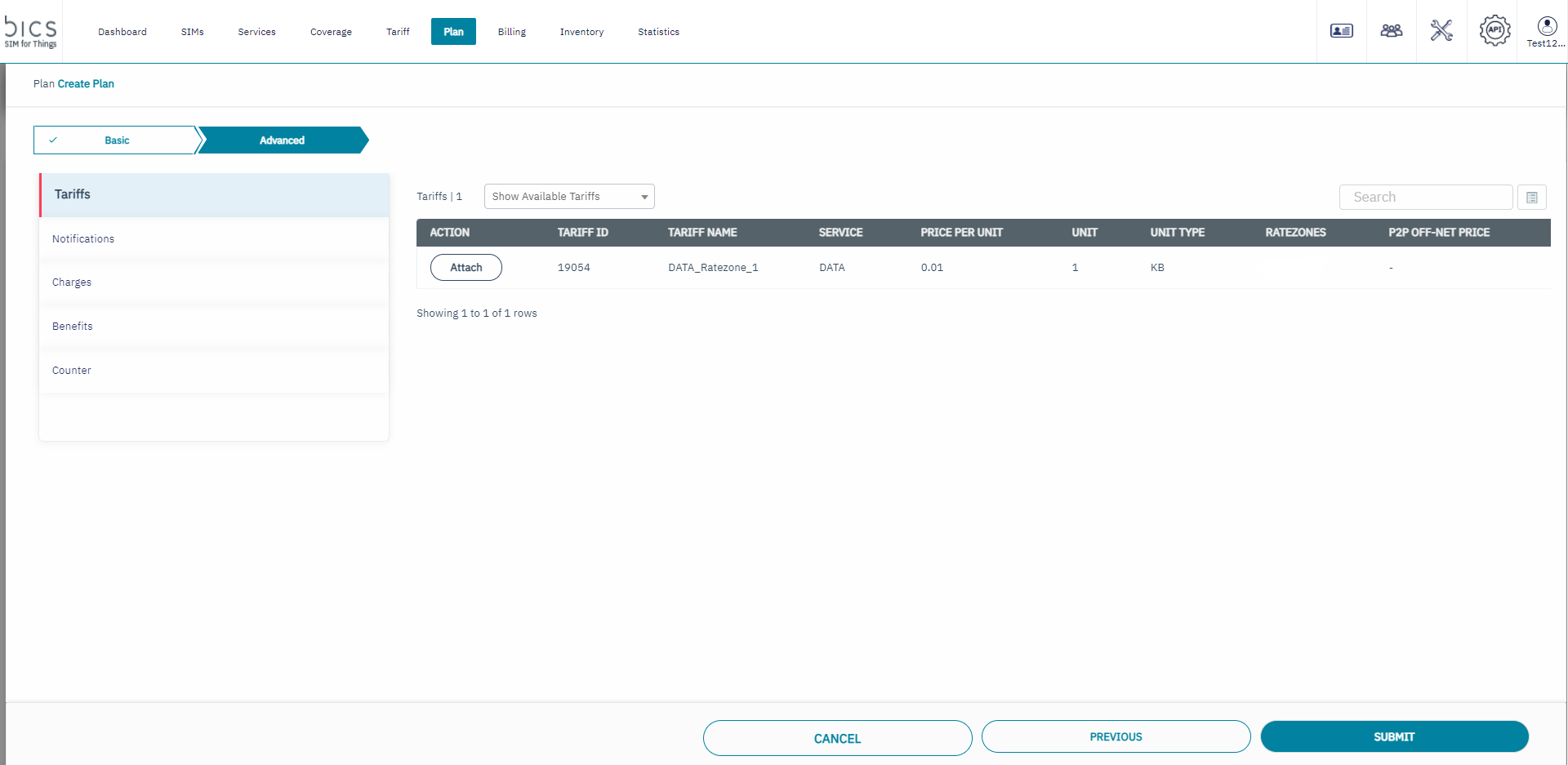This screenshot has height=765, width=1568.
Task: Click the BICS SIM for Things logo
Action: tap(31, 32)
